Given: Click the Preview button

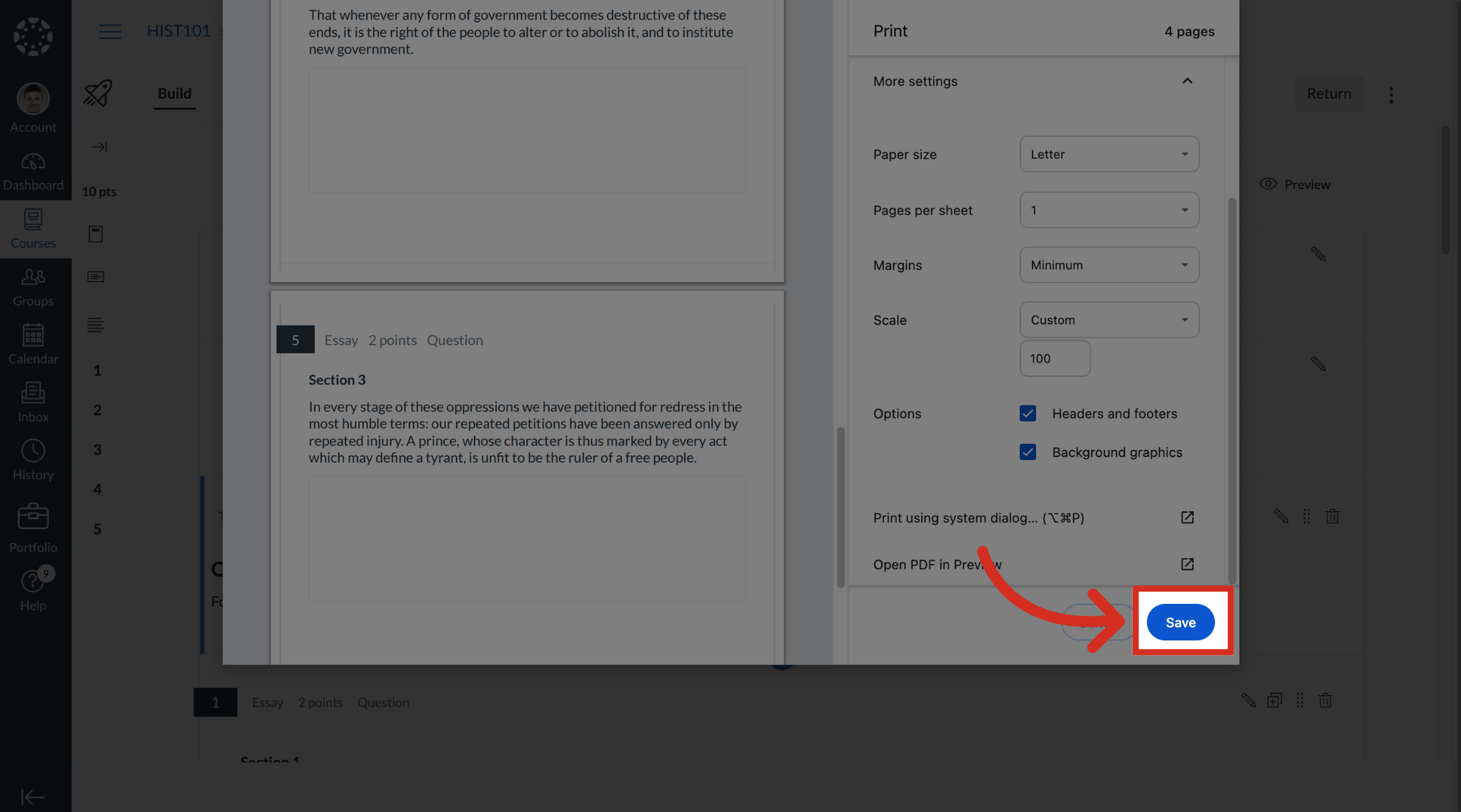Looking at the screenshot, I should point(1295,184).
